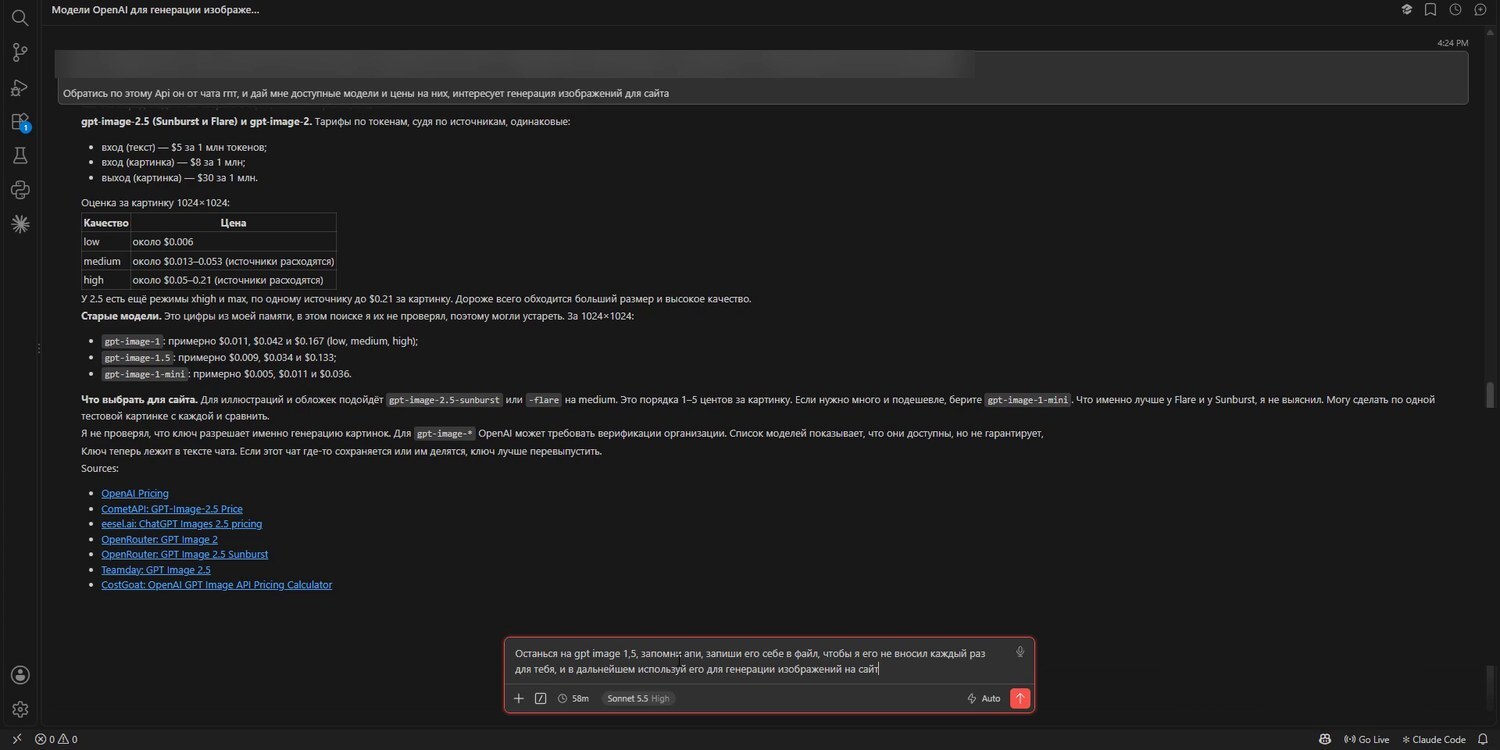Click the remote window indicator in status bar

pyautogui.click(x=17, y=740)
